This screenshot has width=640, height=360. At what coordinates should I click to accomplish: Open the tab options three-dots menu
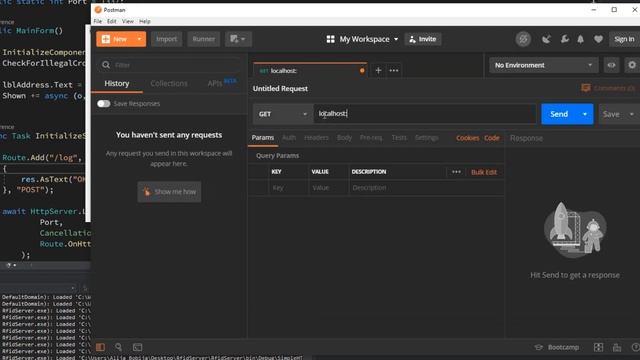[x=393, y=71]
